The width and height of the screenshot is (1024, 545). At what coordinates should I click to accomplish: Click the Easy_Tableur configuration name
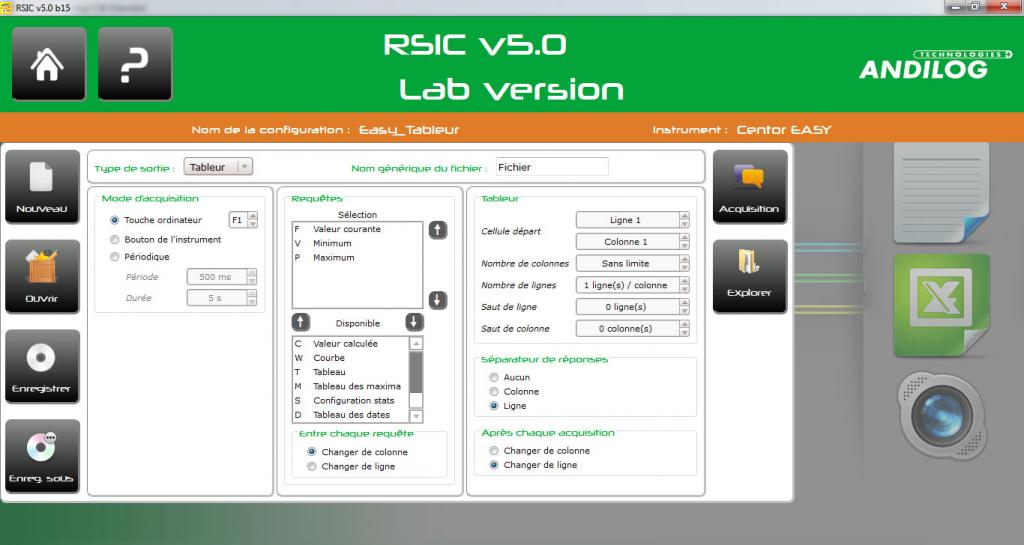click(x=409, y=130)
